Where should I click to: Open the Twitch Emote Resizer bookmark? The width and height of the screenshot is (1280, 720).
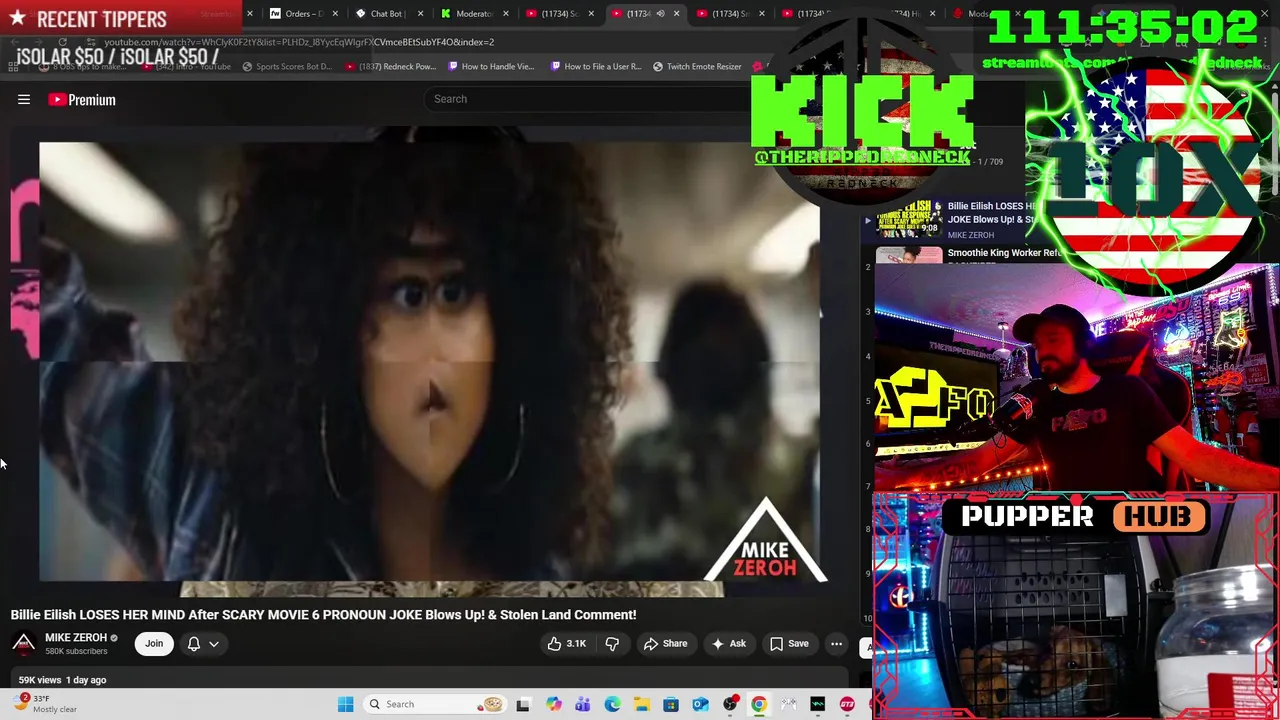[697, 67]
